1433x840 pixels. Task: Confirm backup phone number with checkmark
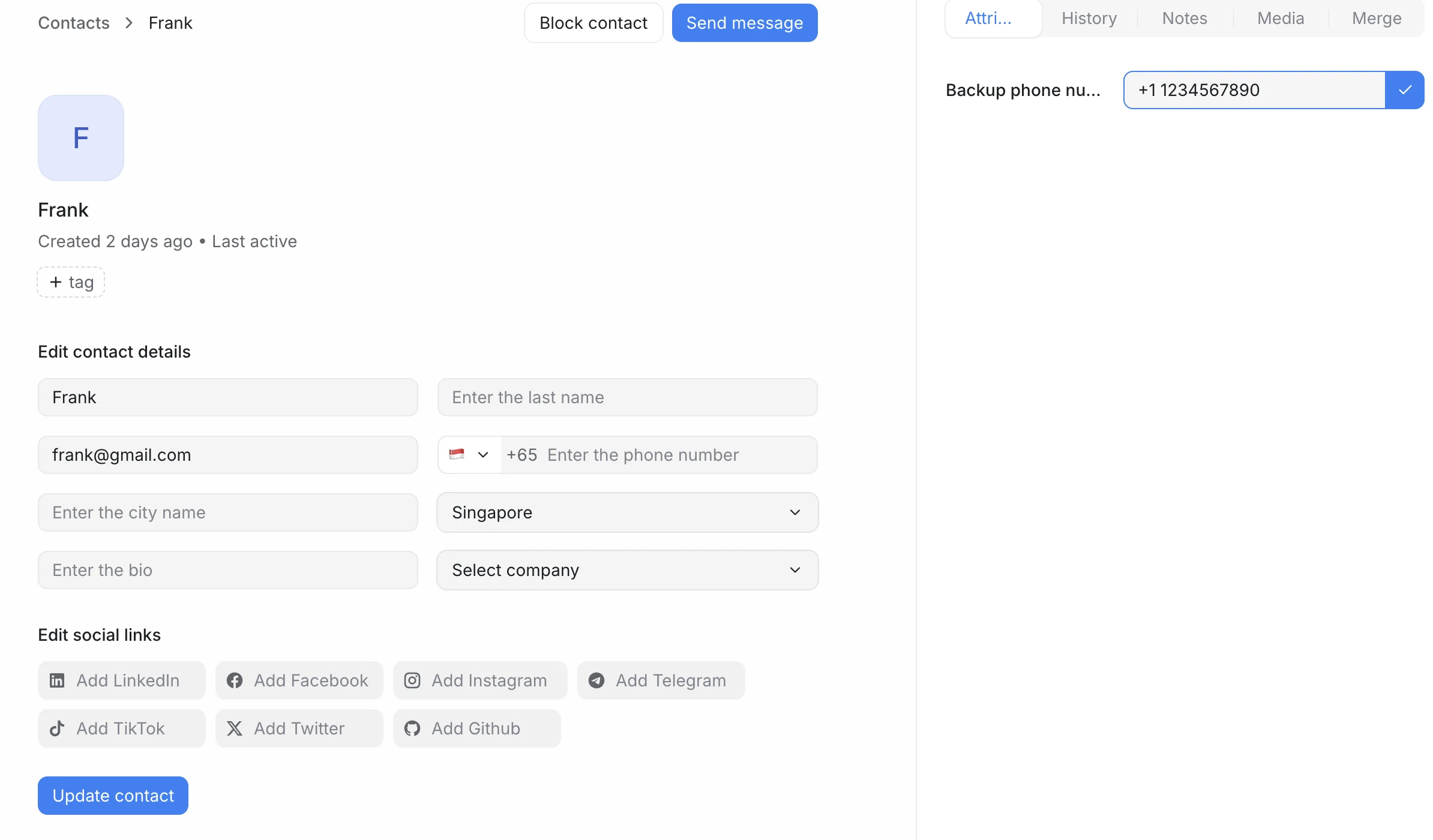(x=1405, y=90)
